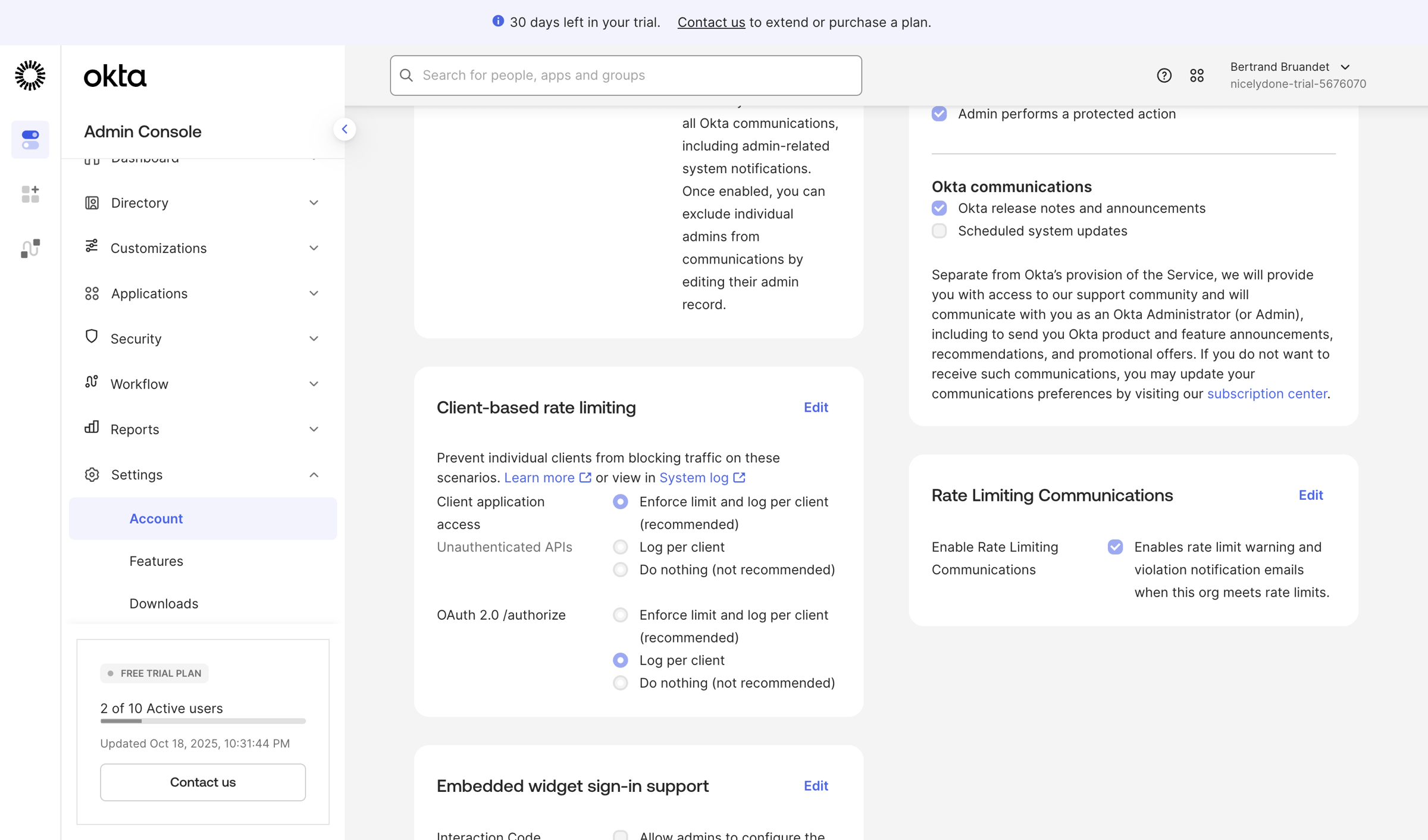Click external-link icon beside Learn more
Image resolution: width=1428 pixels, height=840 pixels.
coord(585,477)
